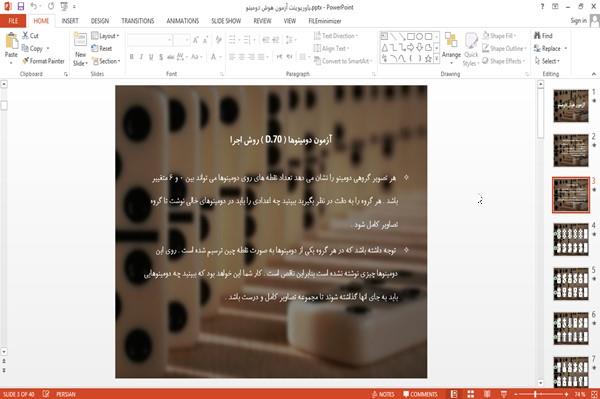The width and height of the screenshot is (600, 399).
Task: Open the Font size combo box
Action: (181, 40)
